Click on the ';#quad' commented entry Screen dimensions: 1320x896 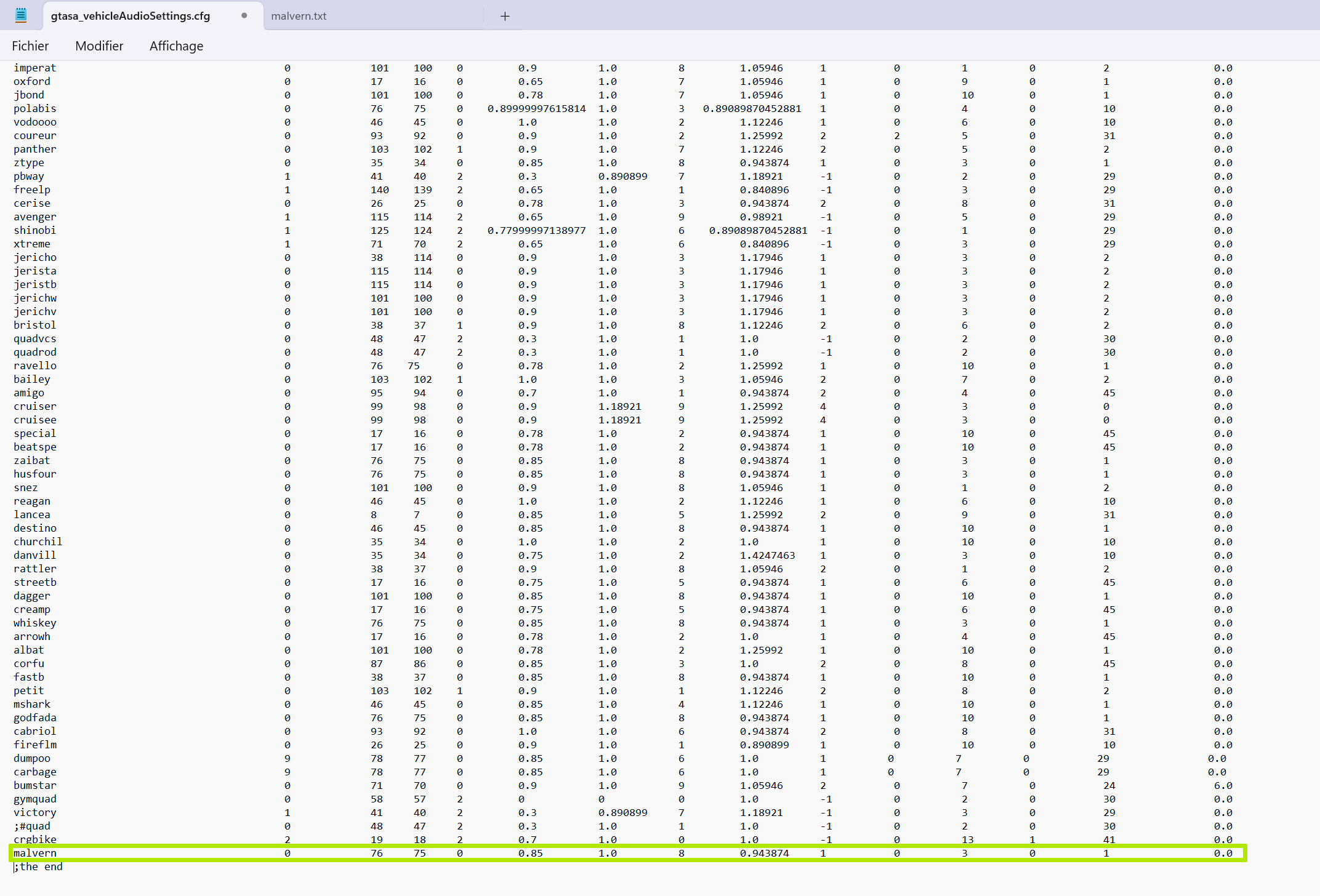(x=32, y=826)
